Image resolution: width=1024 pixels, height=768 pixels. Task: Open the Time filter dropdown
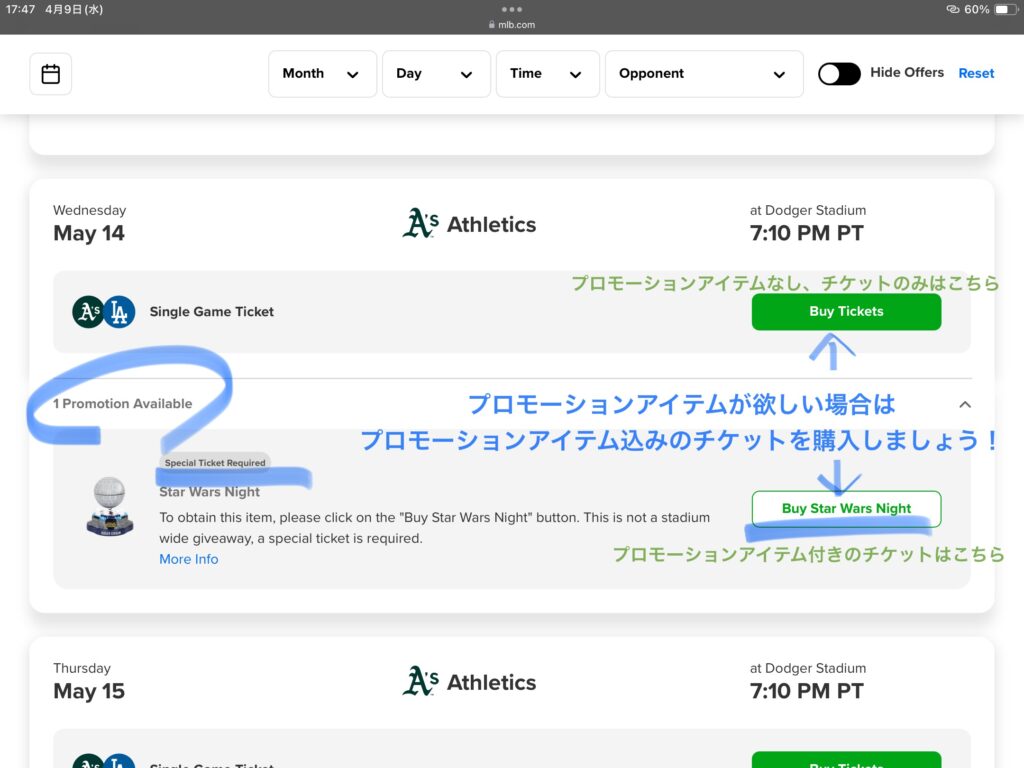coord(547,74)
